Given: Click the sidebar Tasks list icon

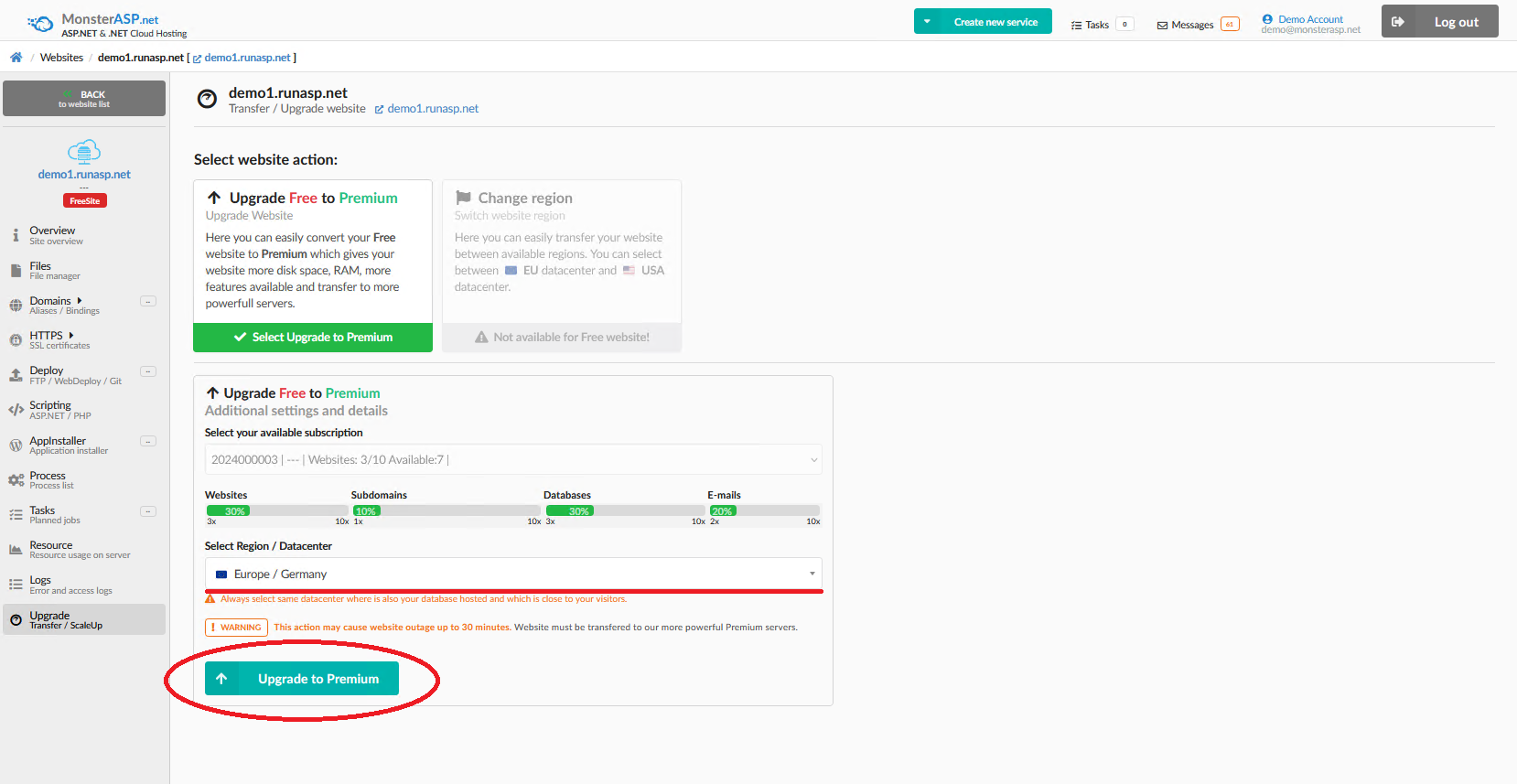Looking at the screenshot, I should click(x=16, y=515).
